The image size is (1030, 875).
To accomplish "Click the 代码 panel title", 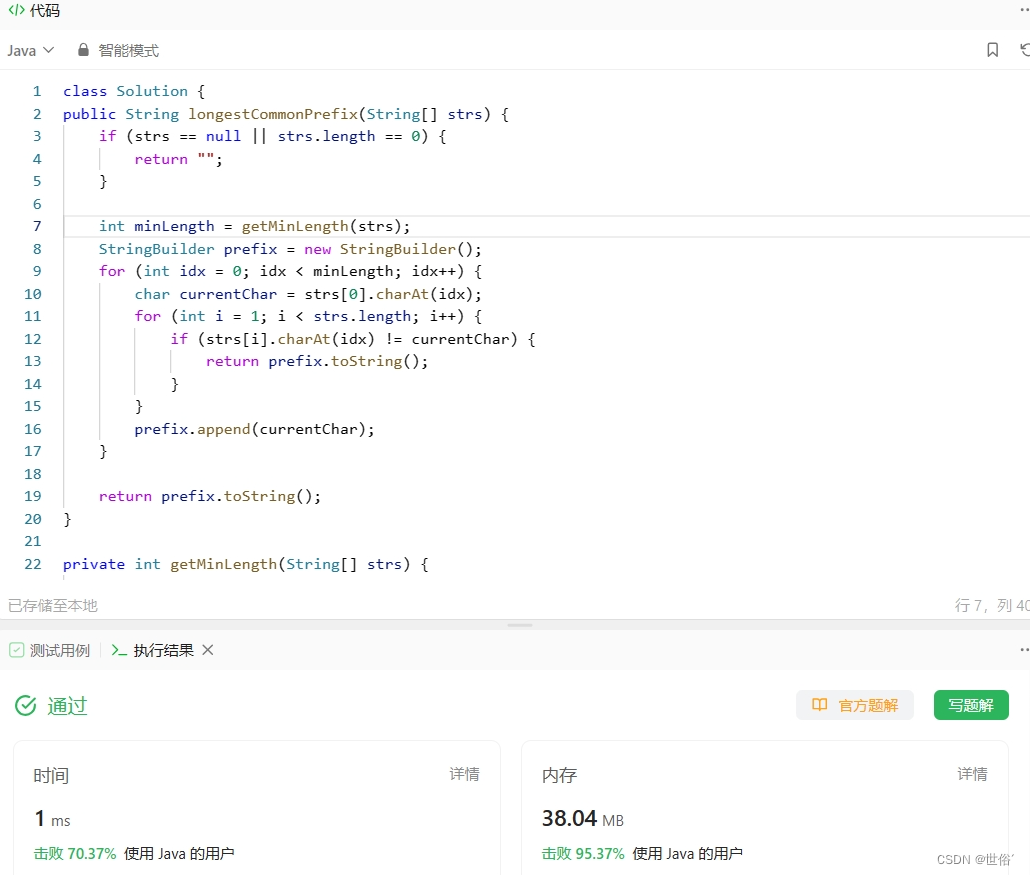I will 45,10.
